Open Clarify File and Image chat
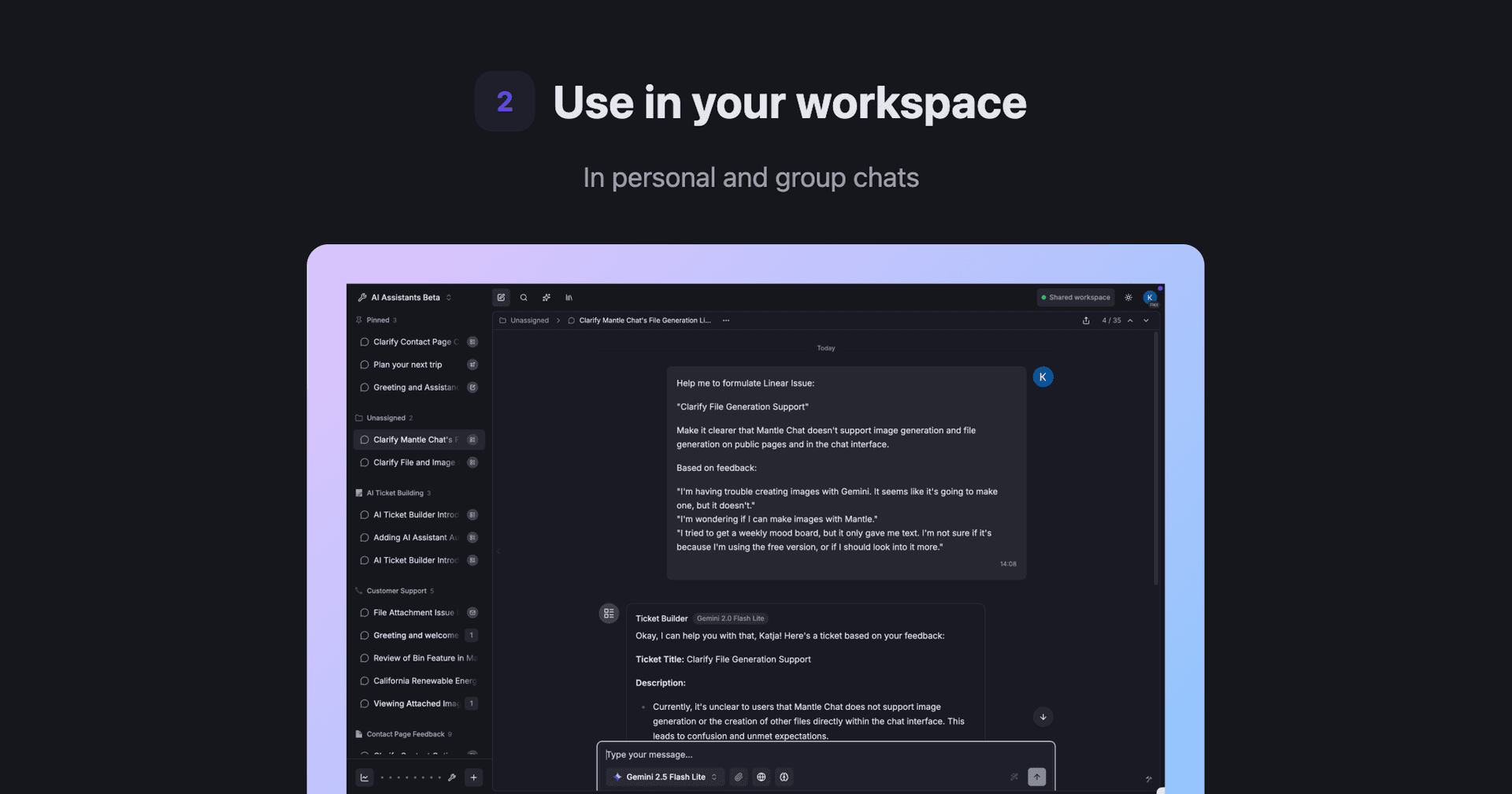1512x794 pixels. (419, 462)
